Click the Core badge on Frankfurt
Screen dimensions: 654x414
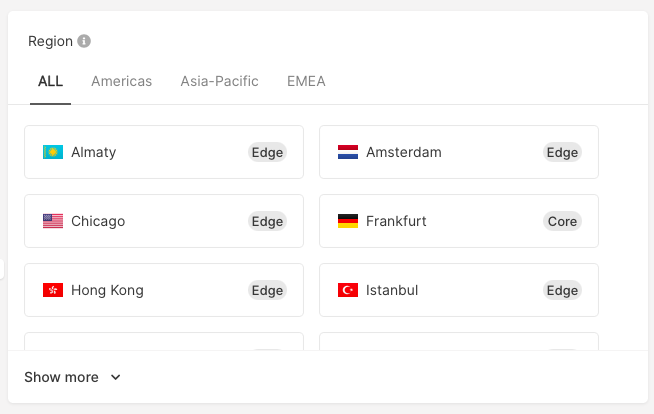tap(562, 221)
